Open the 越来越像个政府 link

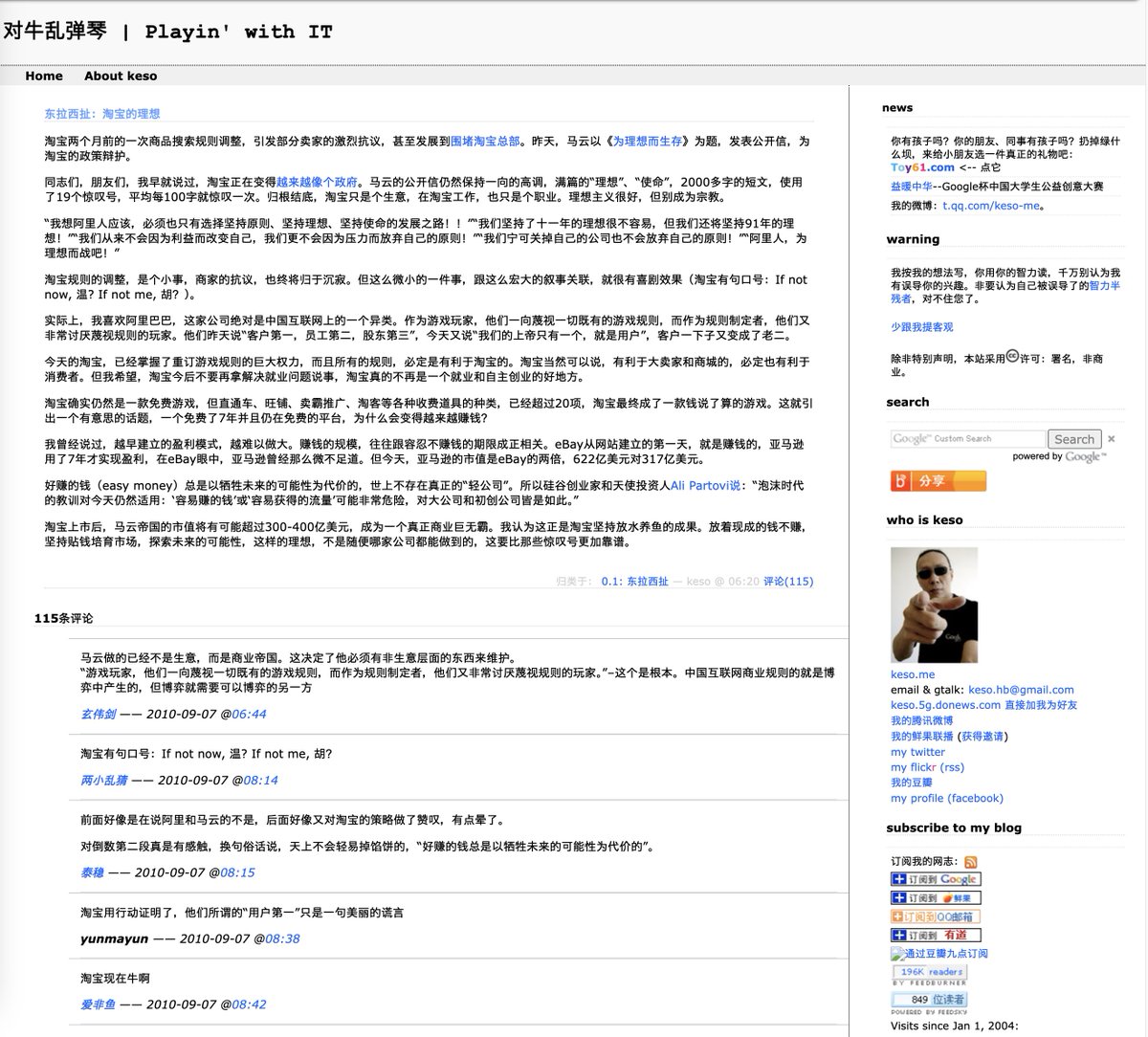click(317, 182)
